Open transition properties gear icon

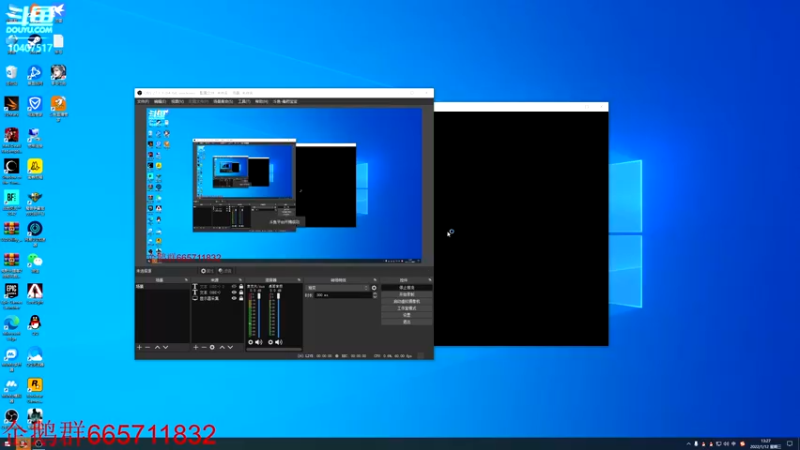374,288
